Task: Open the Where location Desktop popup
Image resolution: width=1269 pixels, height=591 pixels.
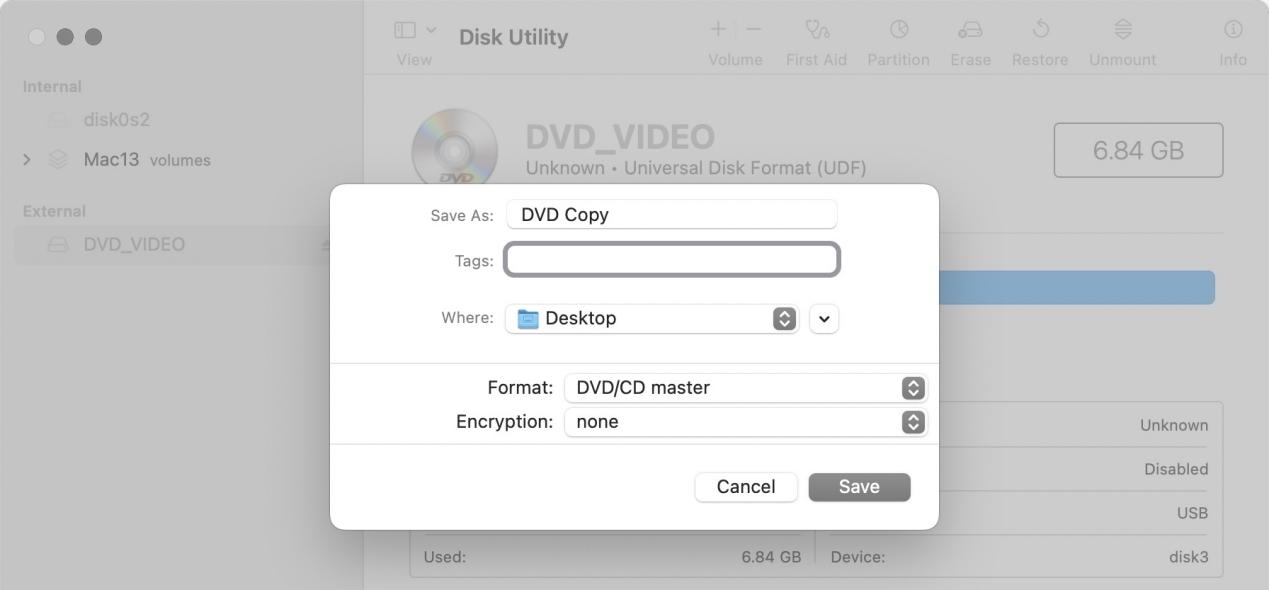Action: pyautogui.click(x=652, y=319)
